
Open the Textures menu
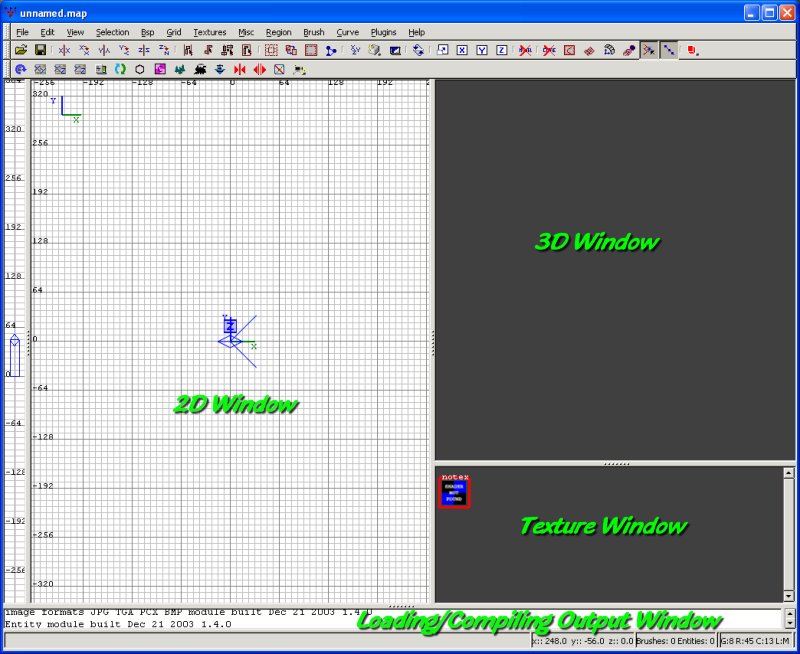209,32
